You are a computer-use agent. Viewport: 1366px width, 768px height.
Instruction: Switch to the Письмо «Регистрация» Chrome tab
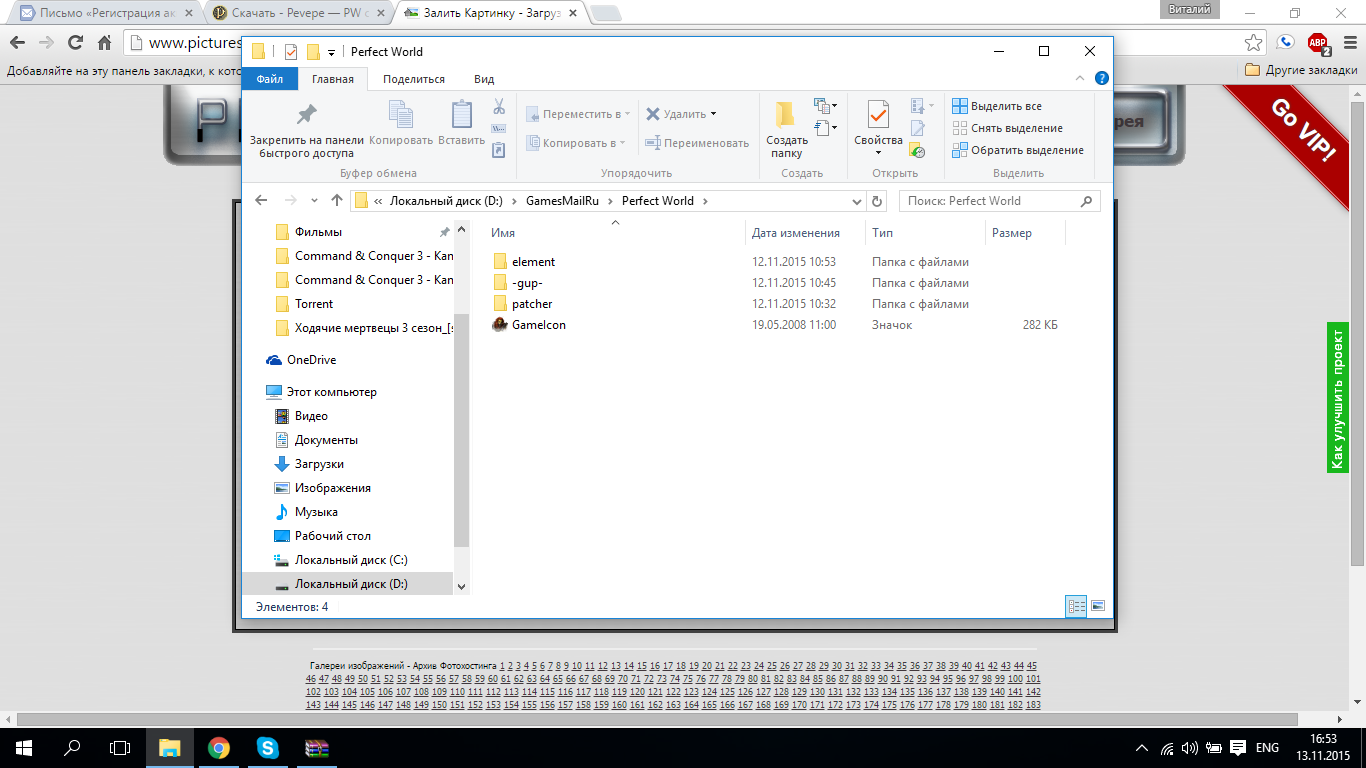click(x=105, y=13)
